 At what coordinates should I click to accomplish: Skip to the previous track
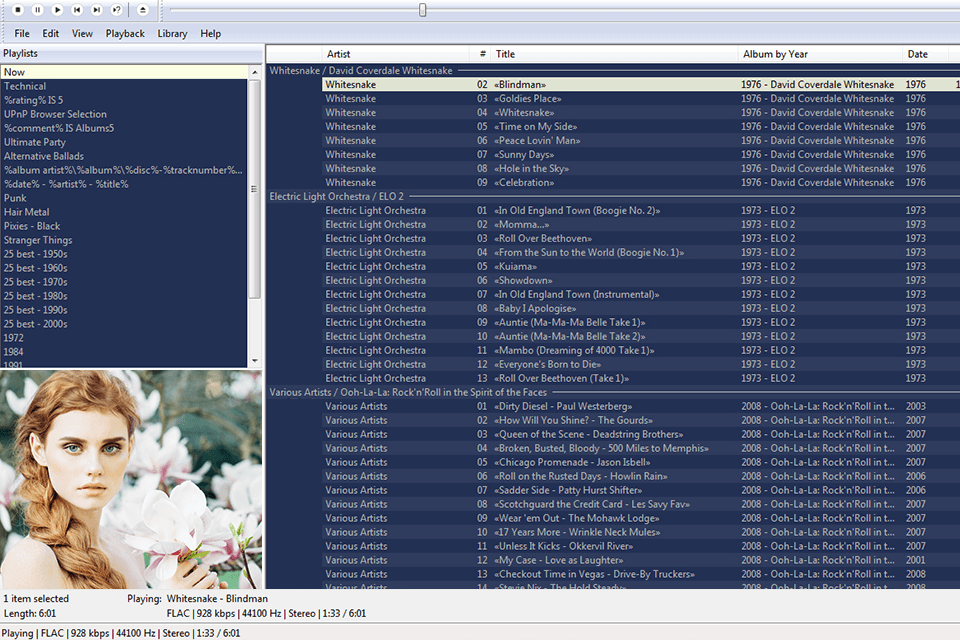(77, 9)
